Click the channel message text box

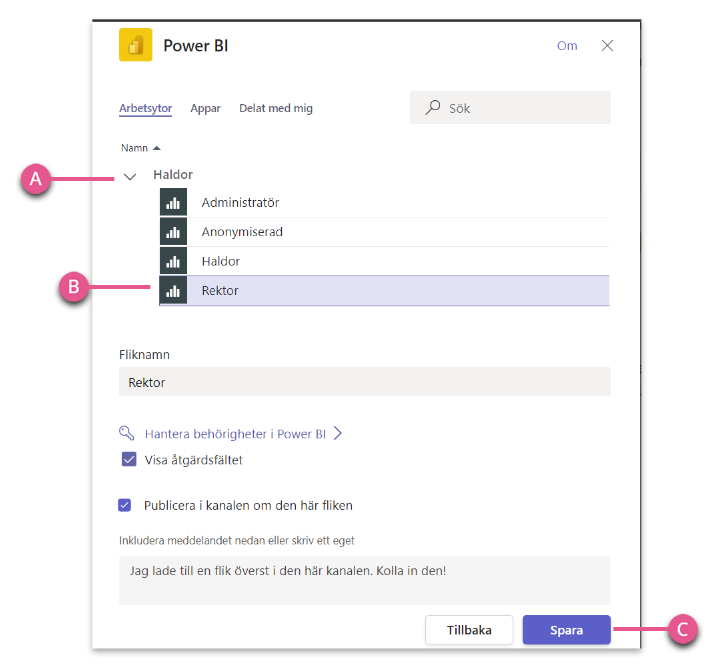365,580
